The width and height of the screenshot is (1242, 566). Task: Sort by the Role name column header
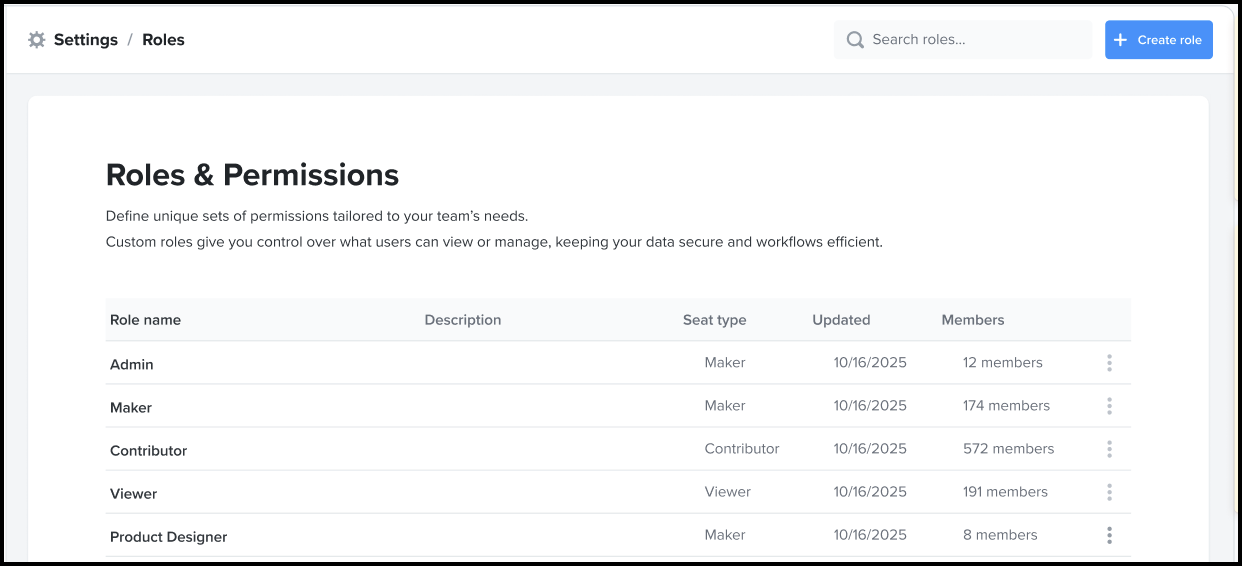[145, 320]
